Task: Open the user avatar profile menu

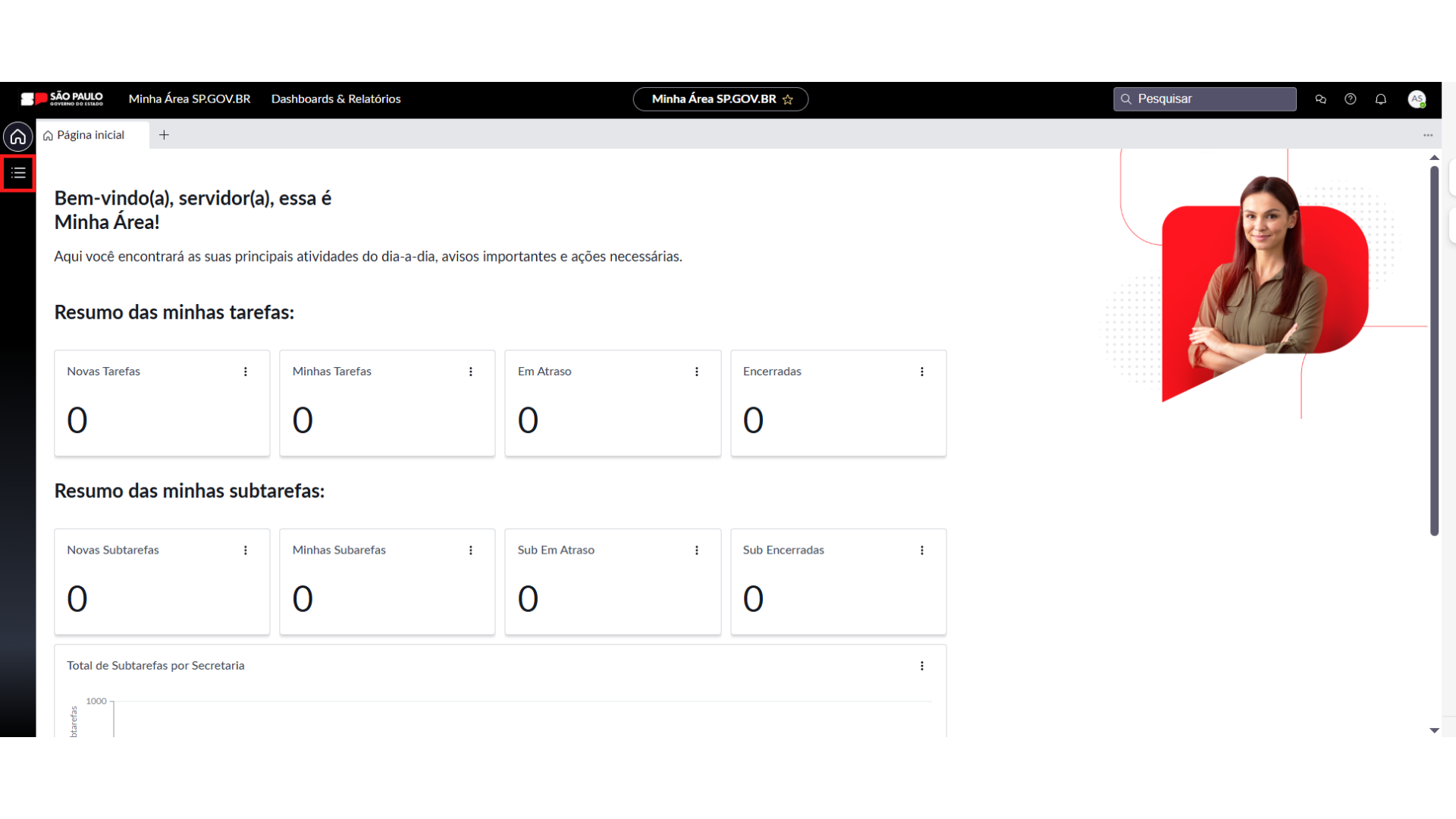Action: (1417, 99)
